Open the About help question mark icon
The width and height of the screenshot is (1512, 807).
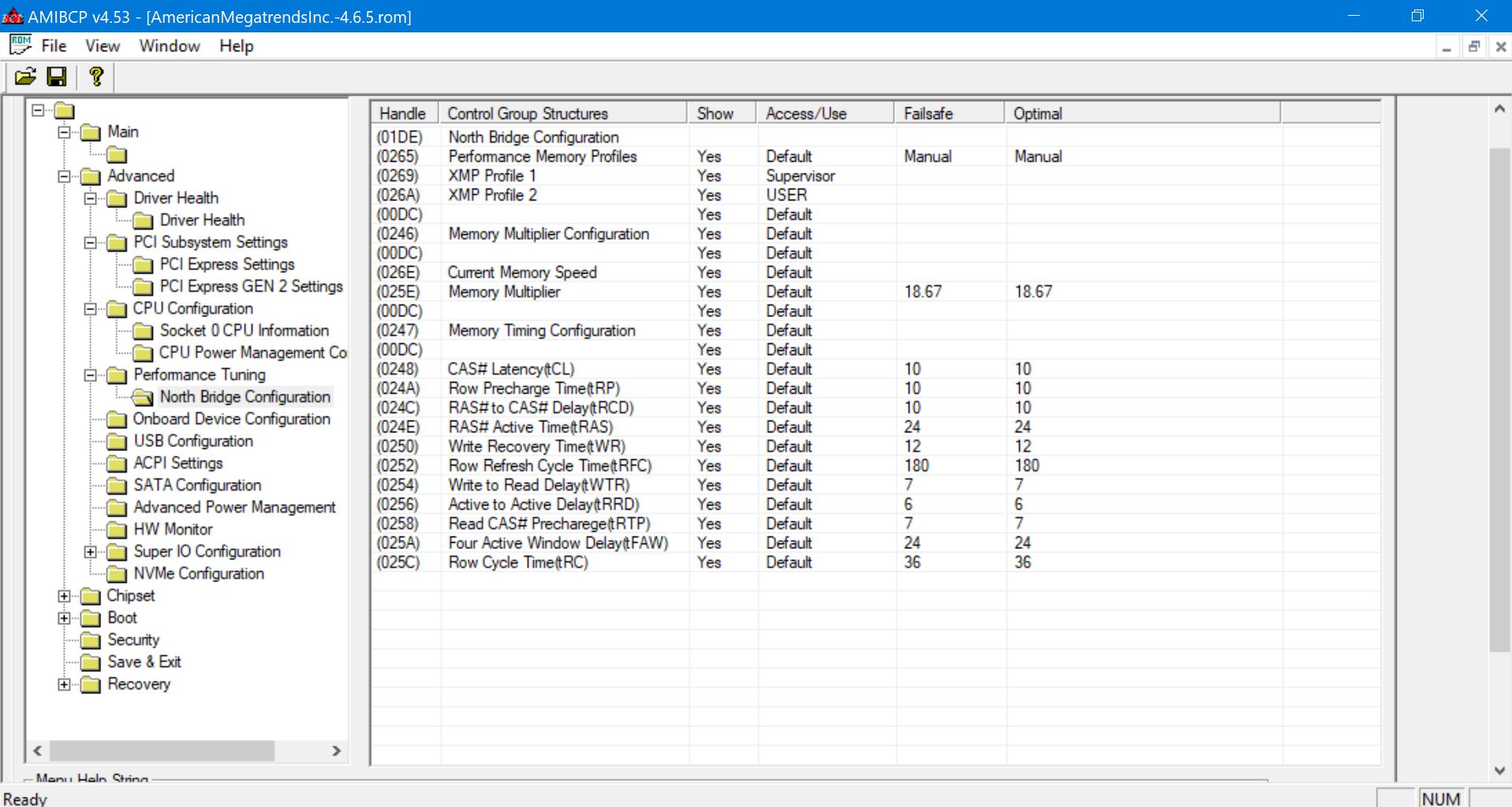tap(96, 77)
